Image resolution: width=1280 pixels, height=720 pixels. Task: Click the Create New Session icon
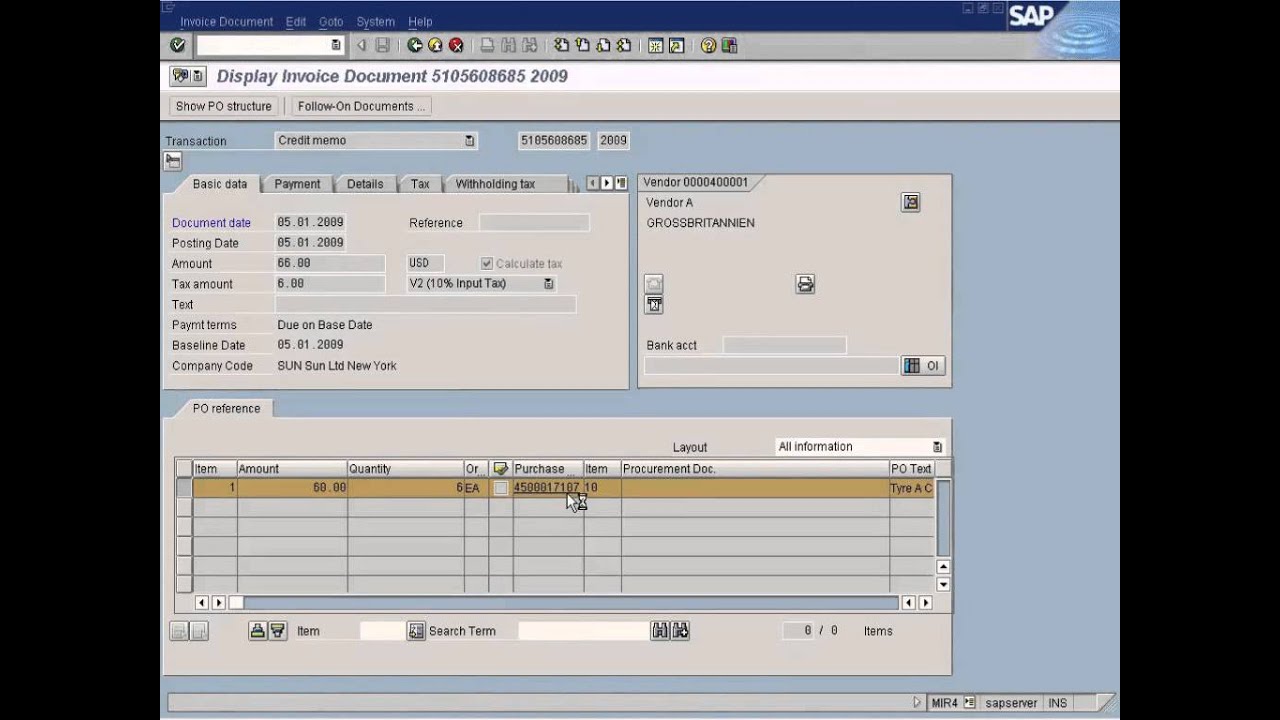[x=655, y=45]
